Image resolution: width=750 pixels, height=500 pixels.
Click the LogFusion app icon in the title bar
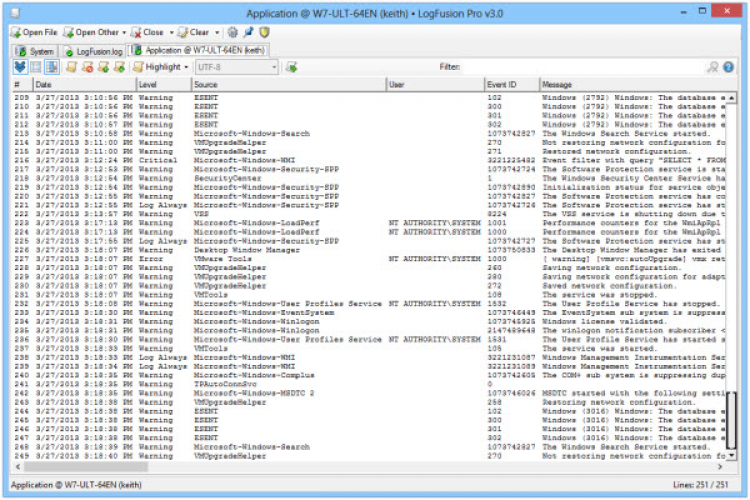[15, 13]
